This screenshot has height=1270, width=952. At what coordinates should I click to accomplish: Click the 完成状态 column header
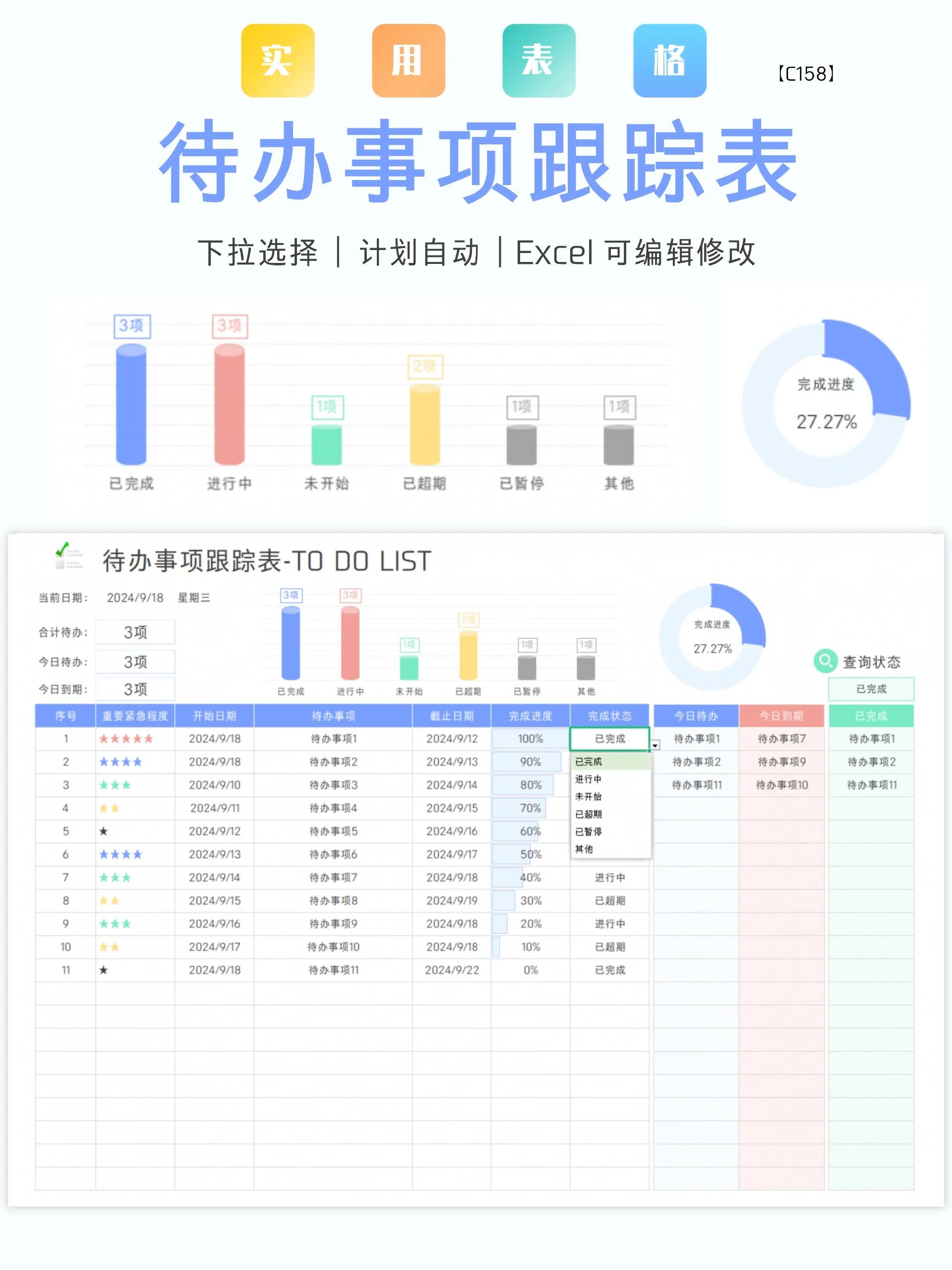(x=609, y=716)
